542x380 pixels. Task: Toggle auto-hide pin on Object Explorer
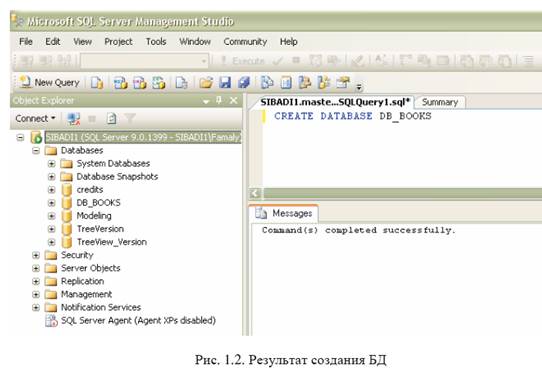[x=219, y=100]
